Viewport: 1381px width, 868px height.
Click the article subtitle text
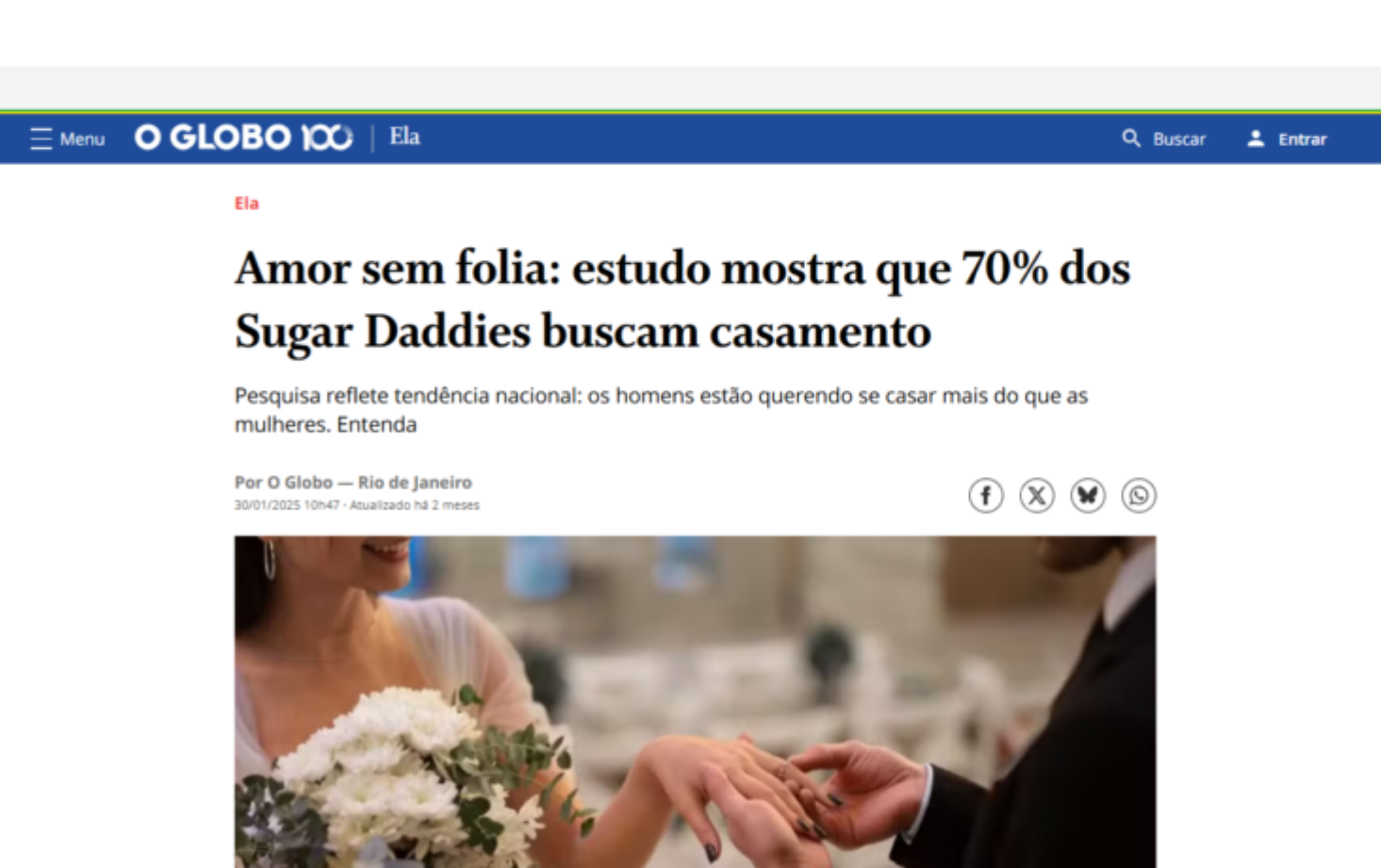pyautogui.click(x=661, y=410)
